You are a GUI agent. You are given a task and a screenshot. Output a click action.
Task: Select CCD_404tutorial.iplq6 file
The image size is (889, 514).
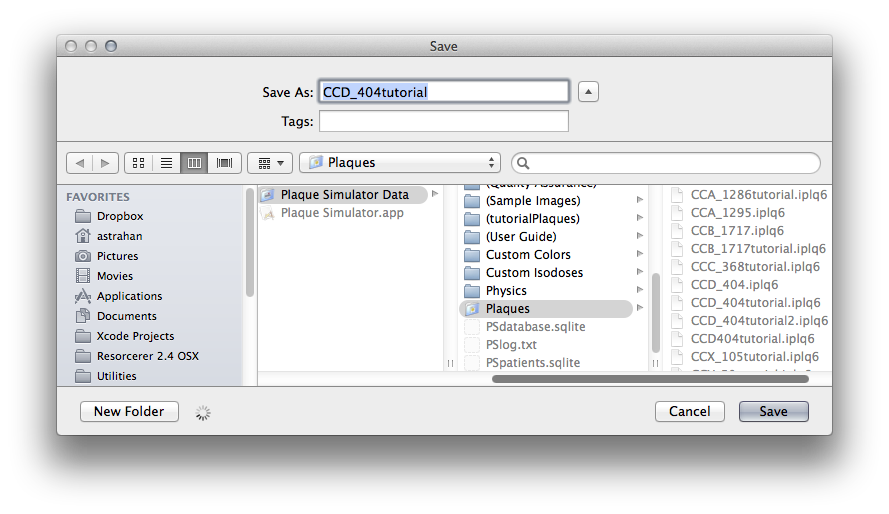[x=755, y=303]
